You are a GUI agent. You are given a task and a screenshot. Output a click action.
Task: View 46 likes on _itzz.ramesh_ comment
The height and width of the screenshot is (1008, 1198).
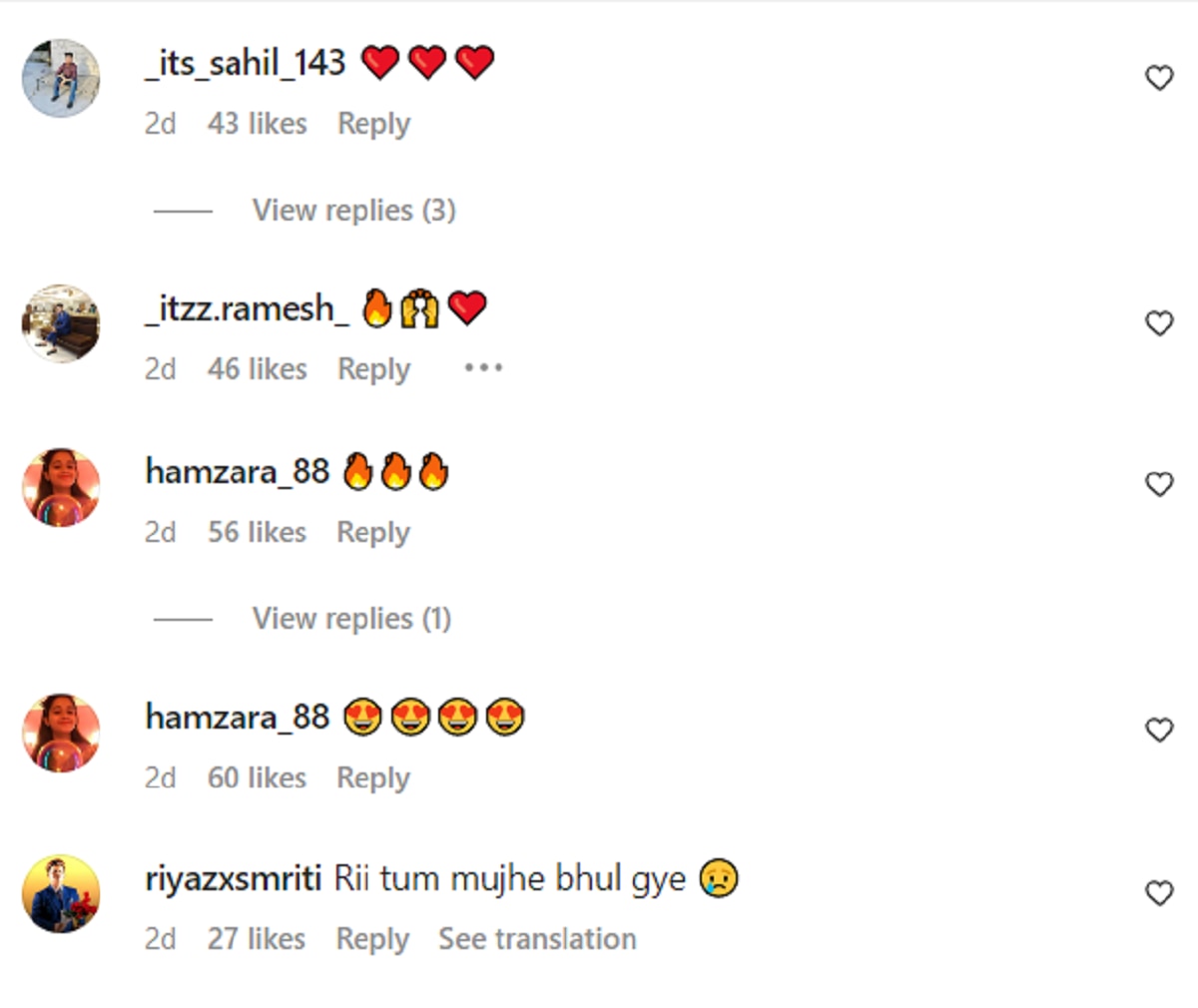pyautogui.click(x=257, y=369)
